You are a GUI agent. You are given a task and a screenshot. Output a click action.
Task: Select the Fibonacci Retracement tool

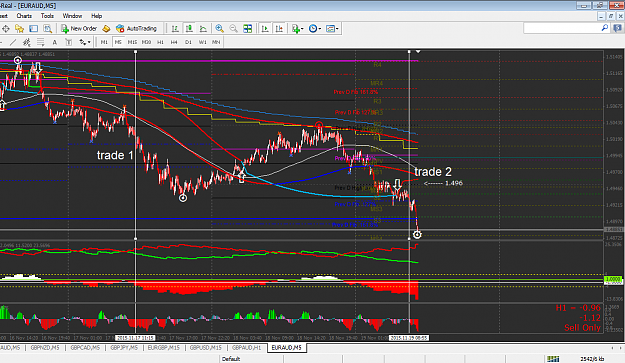coord(40,42)
